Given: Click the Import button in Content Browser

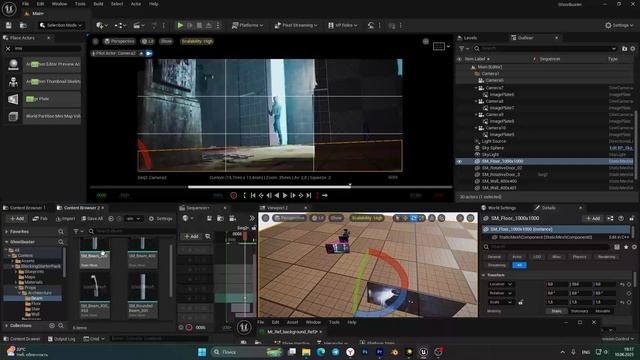Looking at the screenshot, I should click(x=65, y=219).
